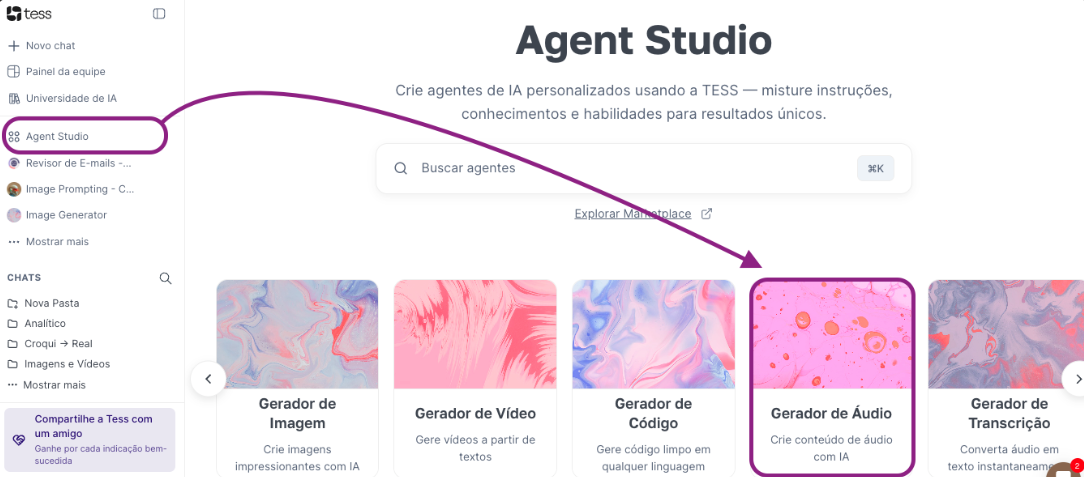Open Painel da equipe
The width and height of the screenshot is (1084, 477).
coord(57,72)
